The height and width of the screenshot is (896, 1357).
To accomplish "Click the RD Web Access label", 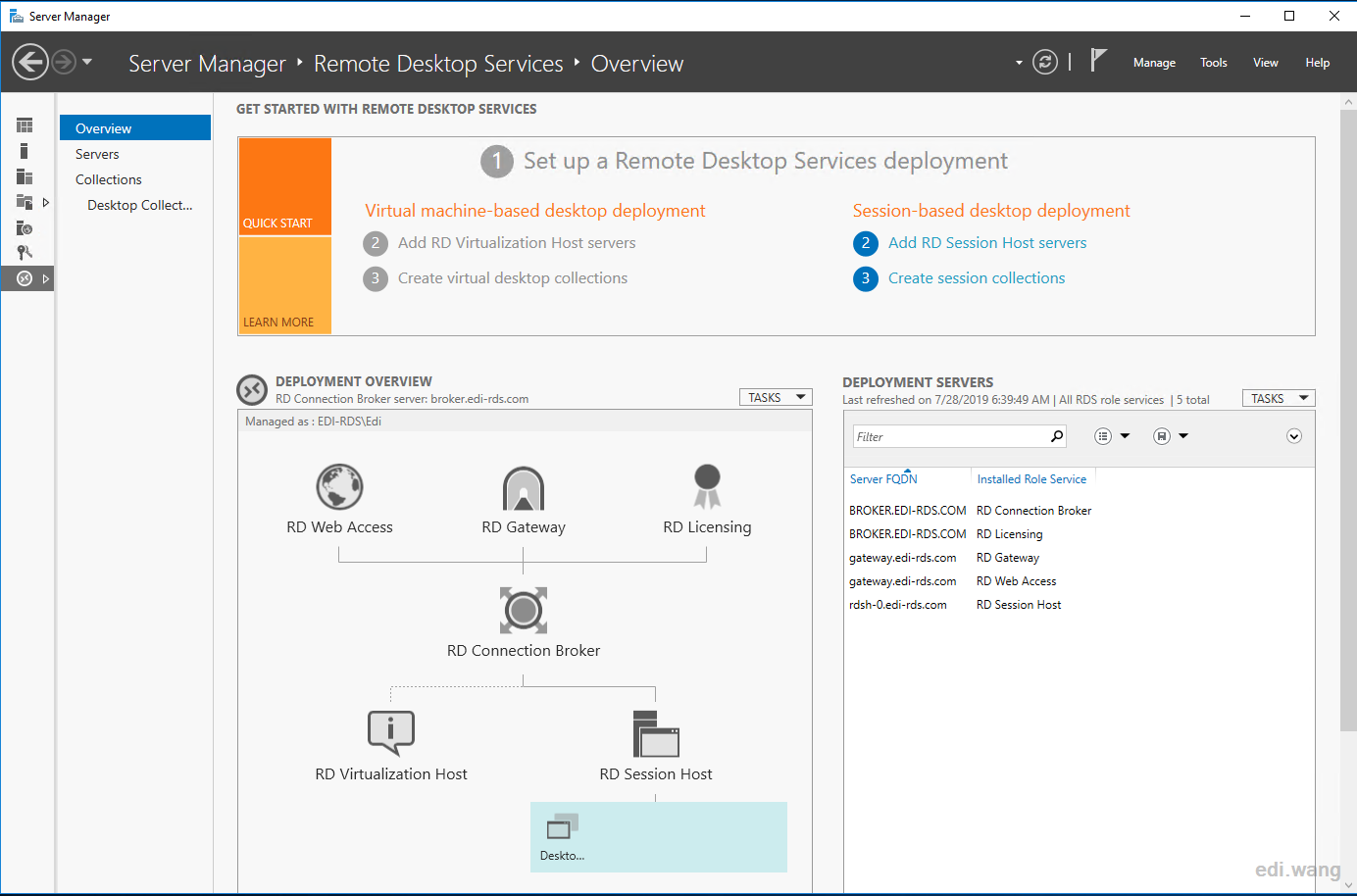I will click(x=339, y=527).
